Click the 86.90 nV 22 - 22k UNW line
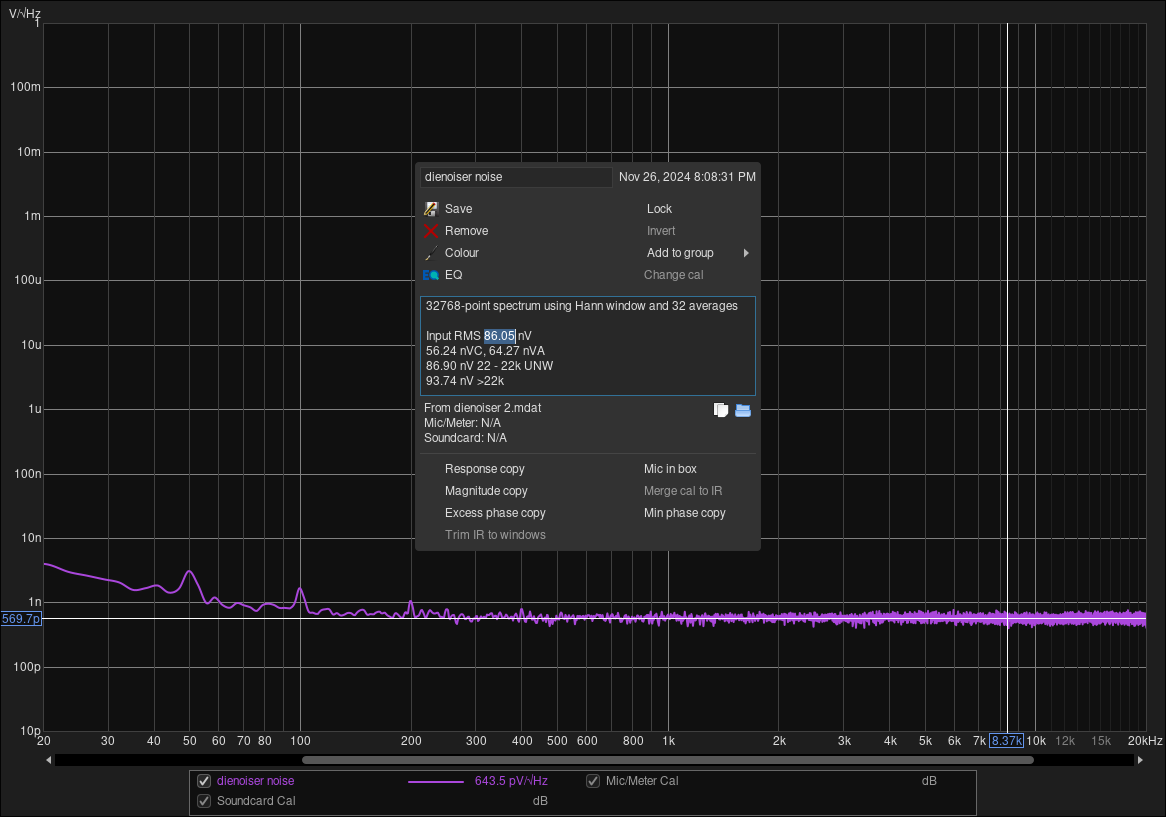1166x817 pixels. point(489,366)
